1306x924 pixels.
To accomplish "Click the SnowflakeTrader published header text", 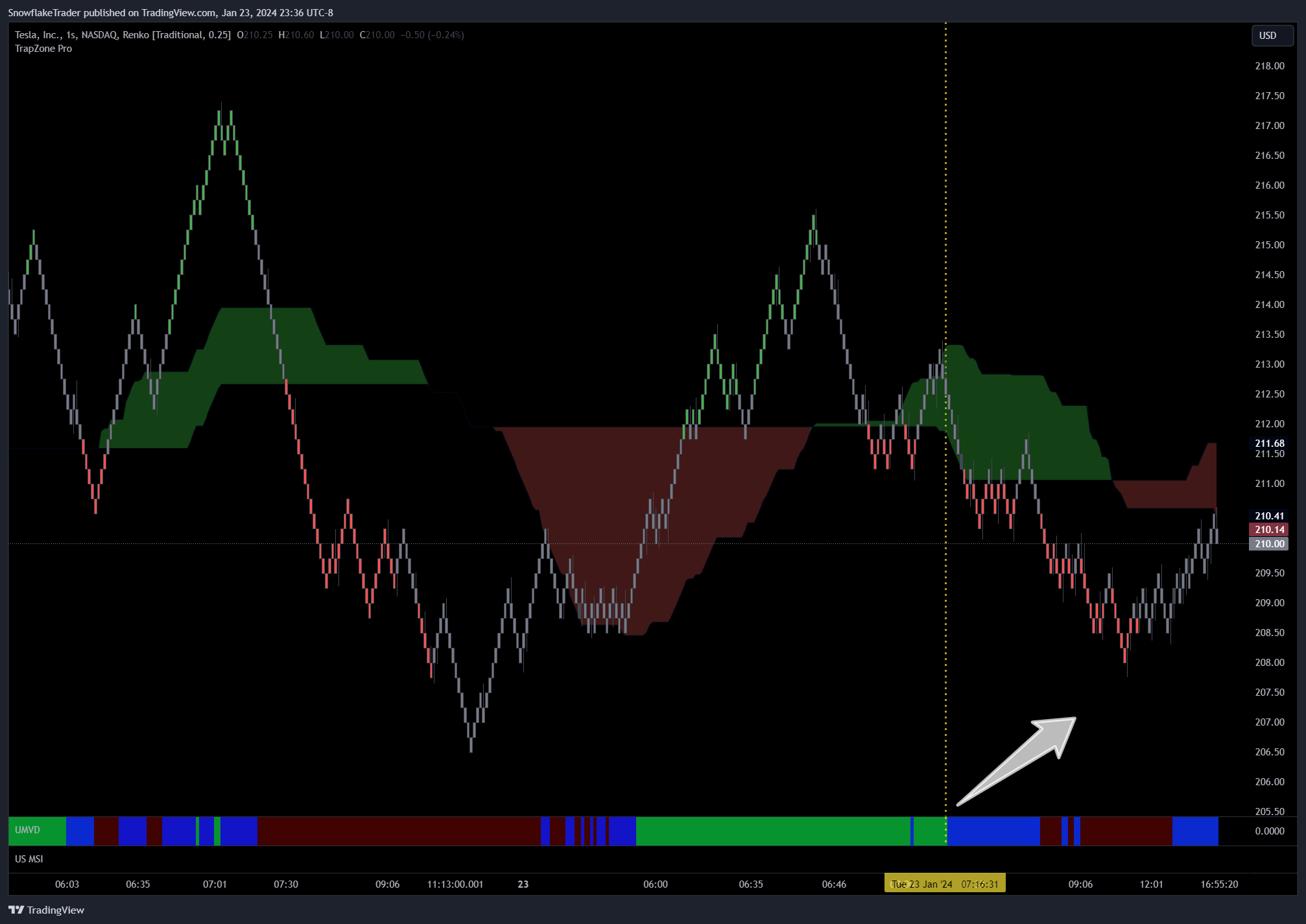I will coord(171,12).
